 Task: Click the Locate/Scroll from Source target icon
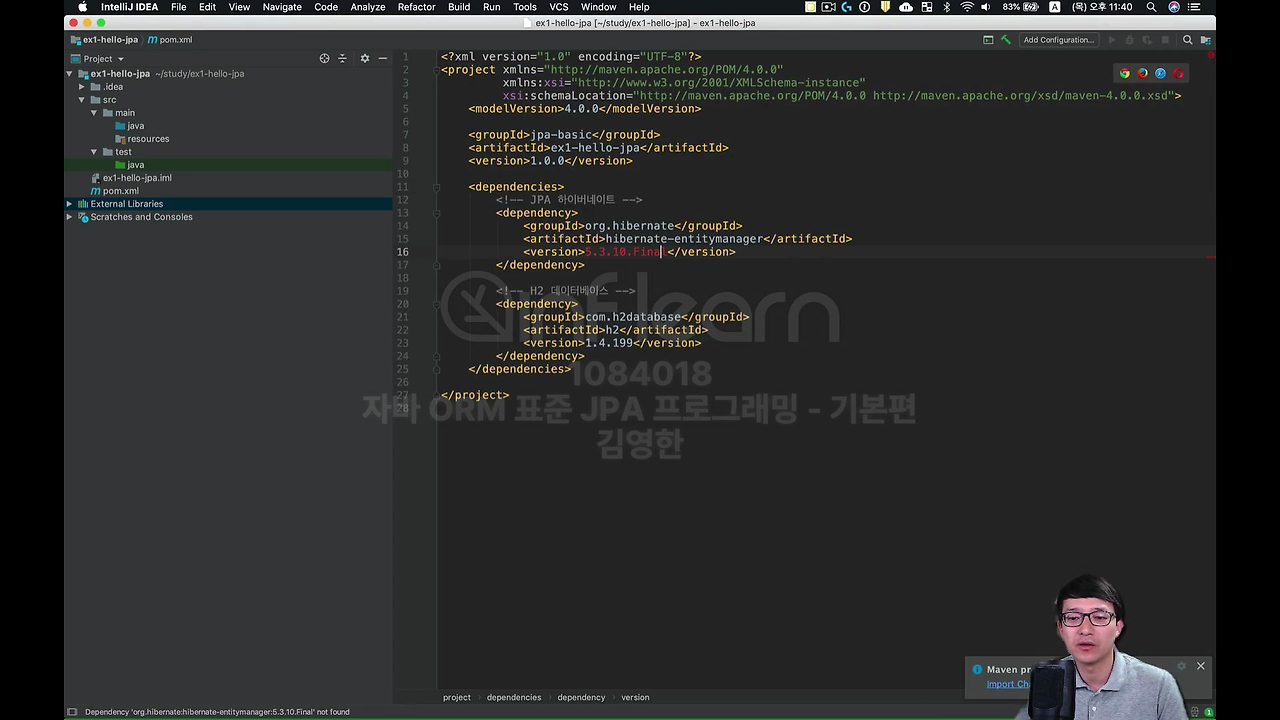pos(324,58)
